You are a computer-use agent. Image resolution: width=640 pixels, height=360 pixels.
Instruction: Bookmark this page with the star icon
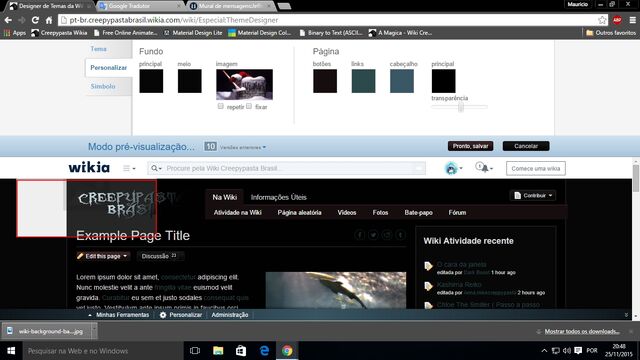click(602, 20)
